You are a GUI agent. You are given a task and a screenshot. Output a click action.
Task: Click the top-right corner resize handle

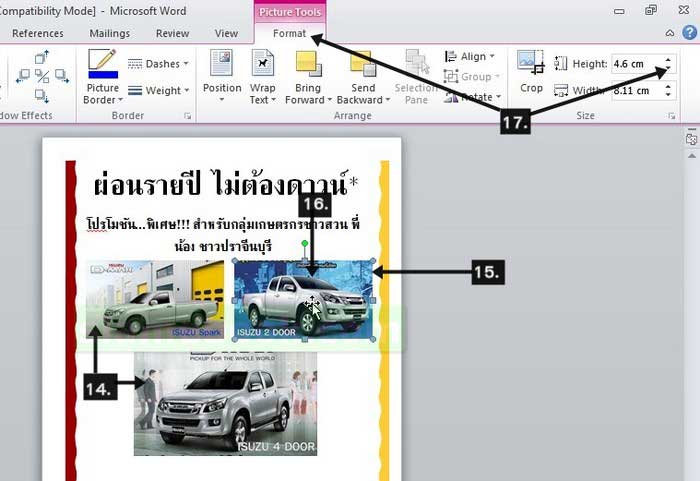click(x=373, y=261)
